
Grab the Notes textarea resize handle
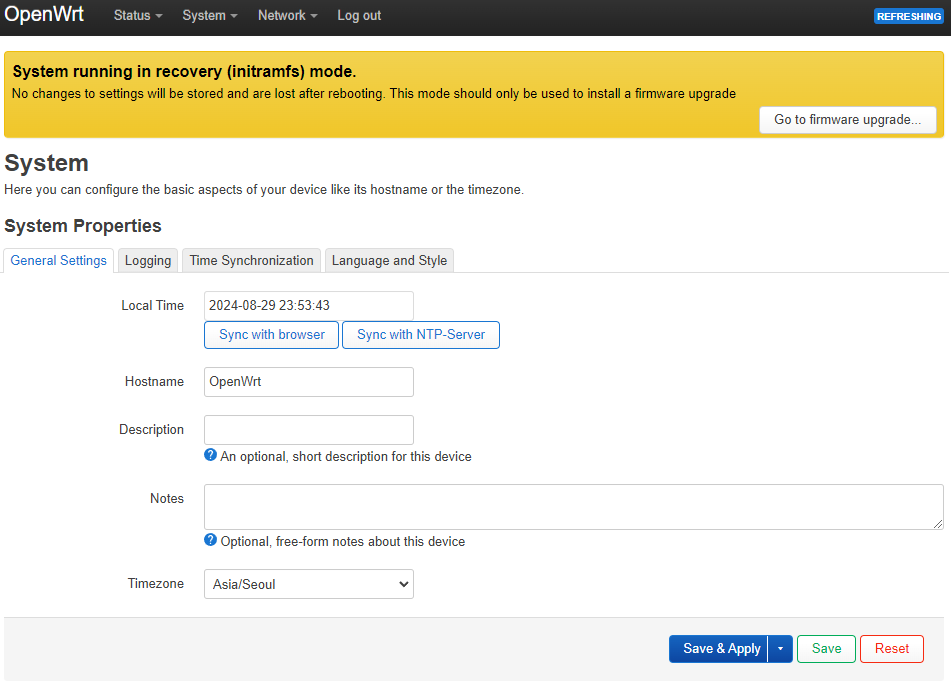(938, 524)
